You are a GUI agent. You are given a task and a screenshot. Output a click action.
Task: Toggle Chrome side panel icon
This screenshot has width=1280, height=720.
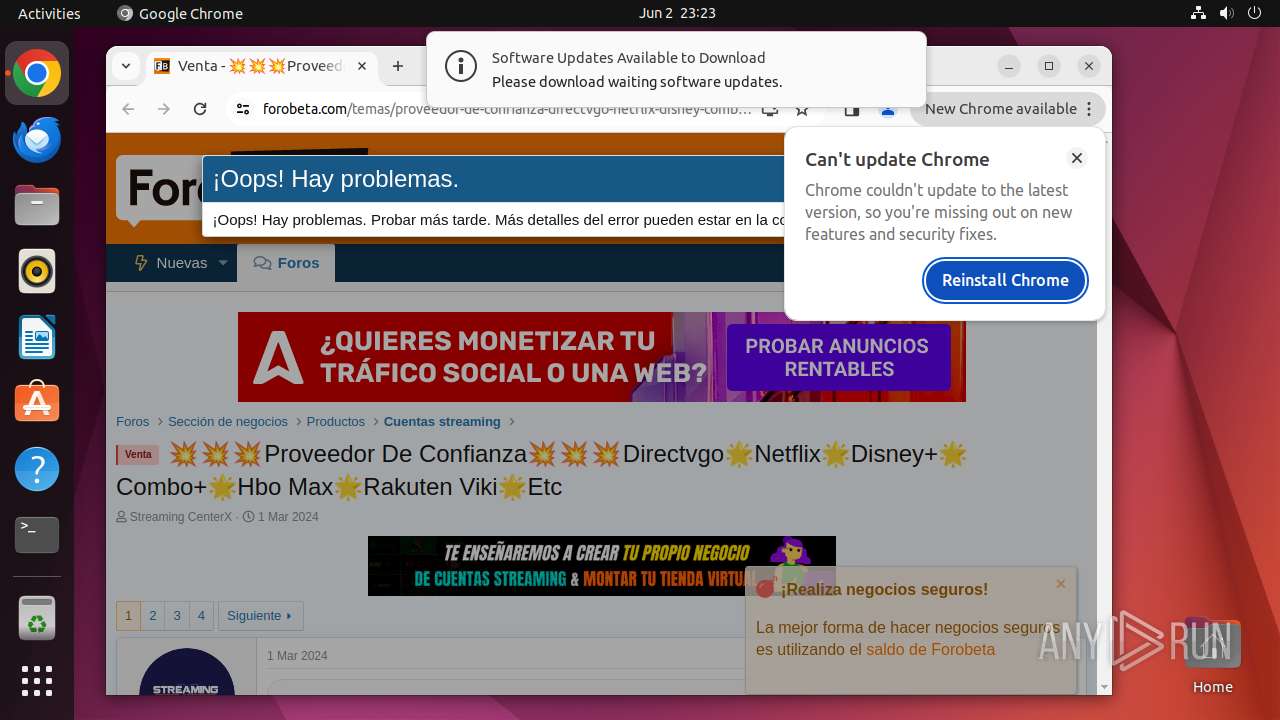852,109
